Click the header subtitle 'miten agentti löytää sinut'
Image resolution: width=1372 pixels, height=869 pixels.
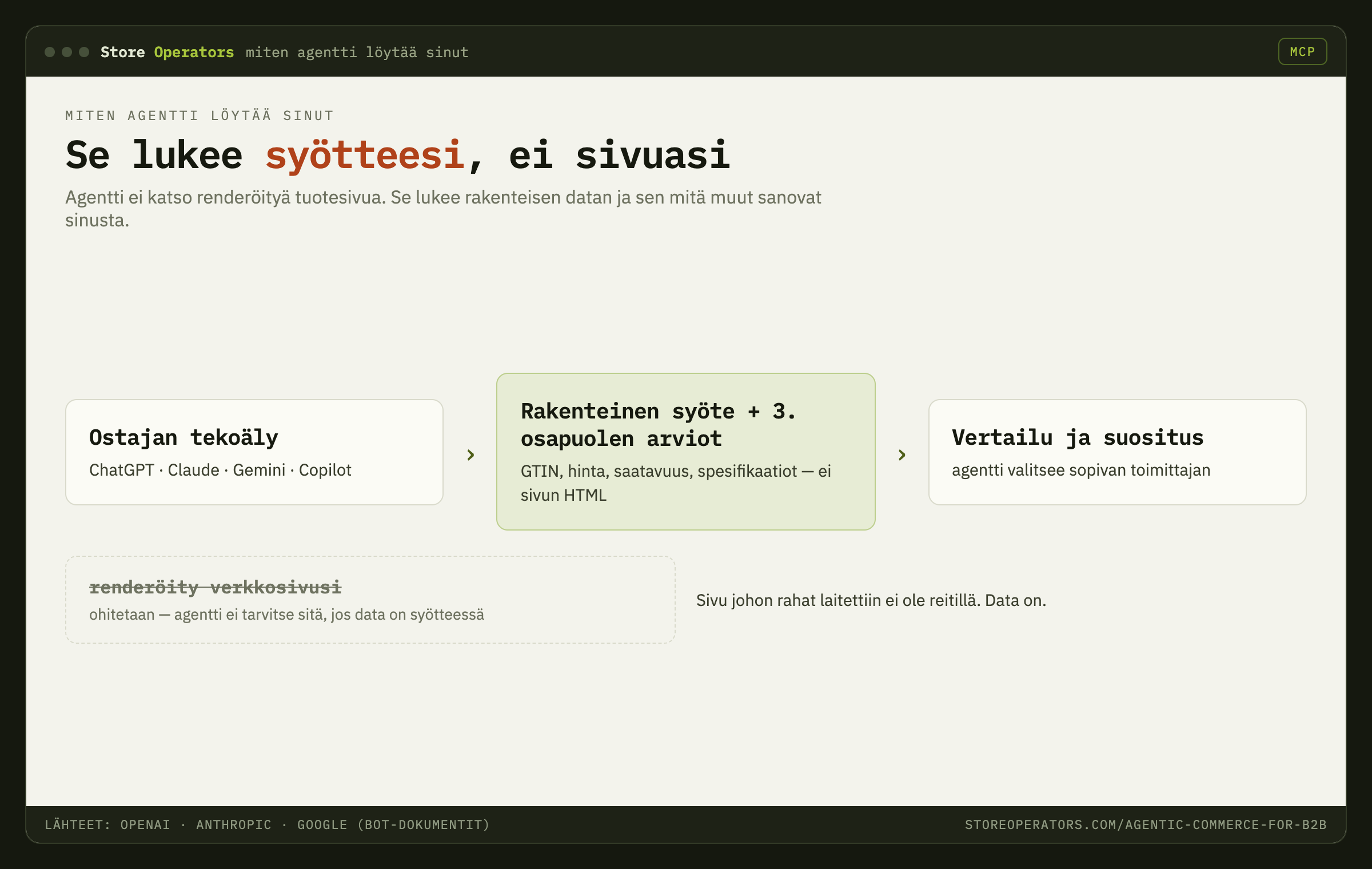357,52
